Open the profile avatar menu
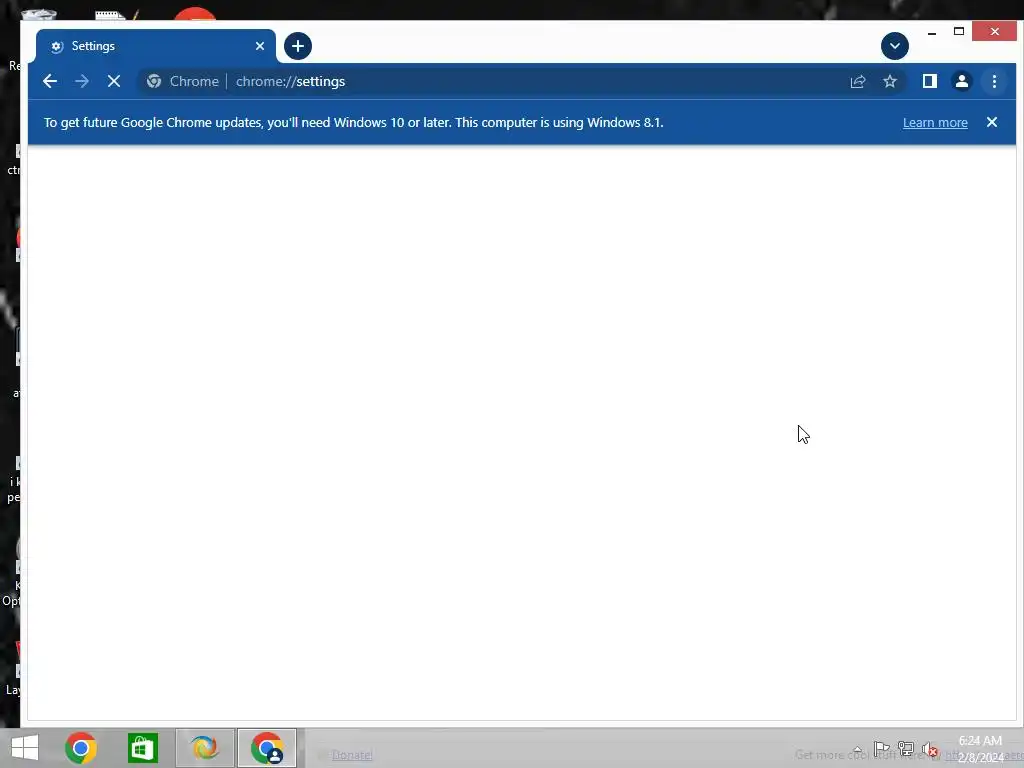Viewport: 1024px width, 768px height. point(961,81)
